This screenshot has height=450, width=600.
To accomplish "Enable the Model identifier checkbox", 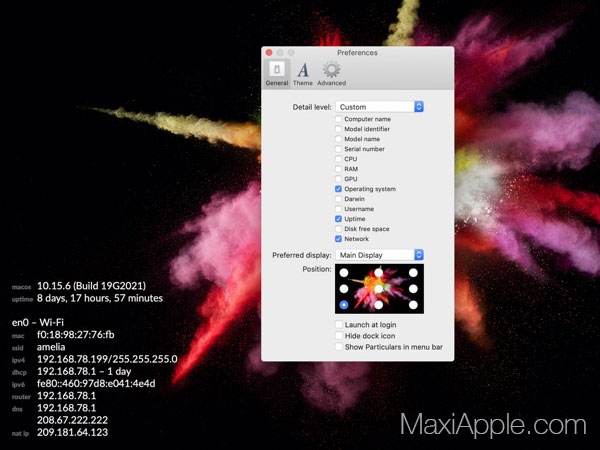I will click(x=338, y=129).
